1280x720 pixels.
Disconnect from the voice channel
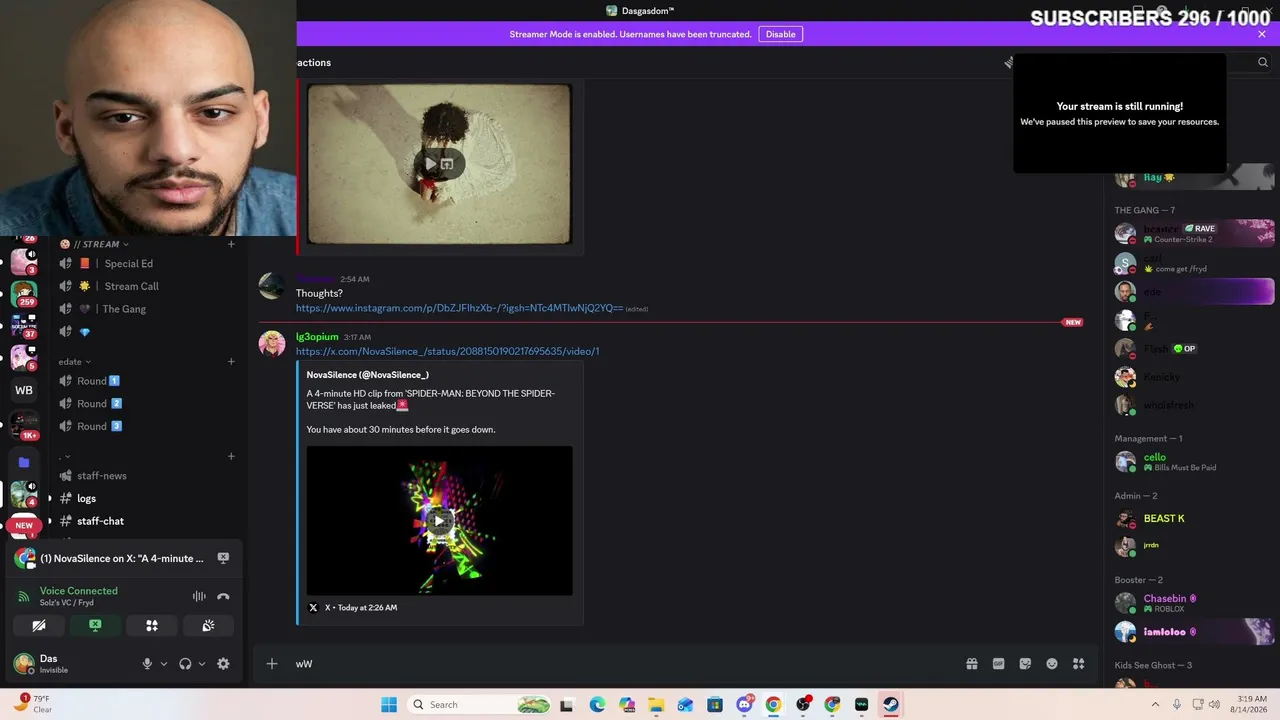point(223,597)
